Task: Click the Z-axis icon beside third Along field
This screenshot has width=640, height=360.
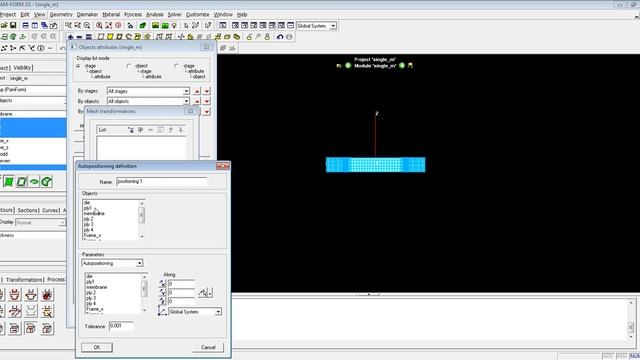Action: (x=162, y=301)
